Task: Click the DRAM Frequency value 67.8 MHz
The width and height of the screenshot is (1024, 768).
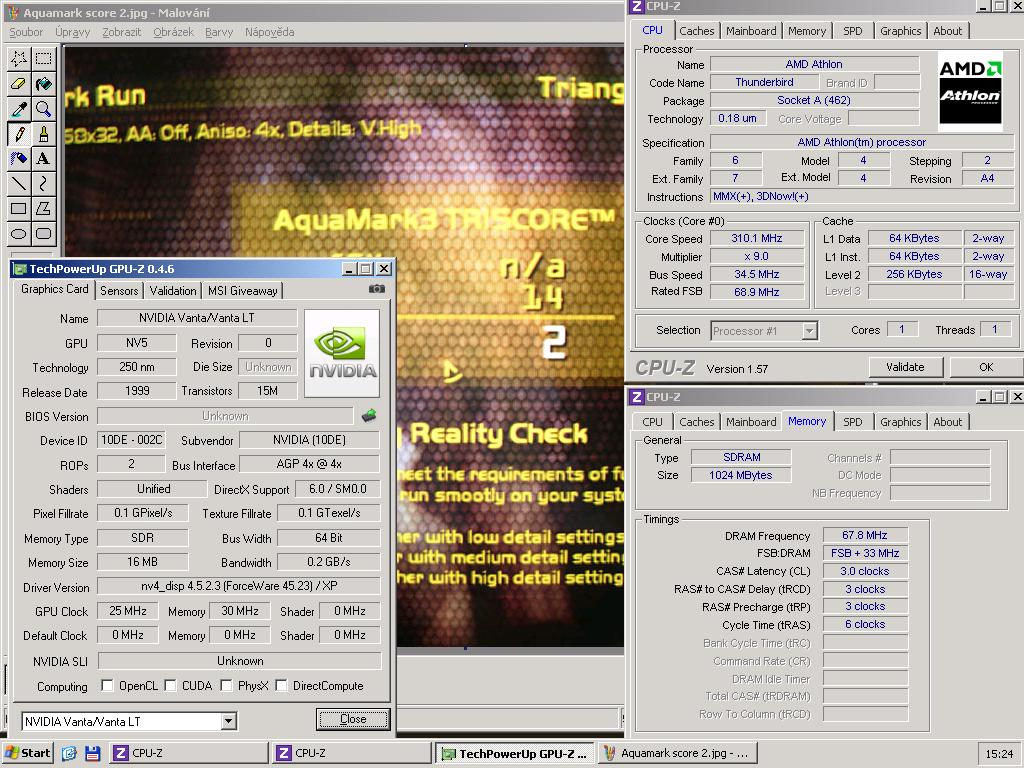Action: (x=865, y=536)
